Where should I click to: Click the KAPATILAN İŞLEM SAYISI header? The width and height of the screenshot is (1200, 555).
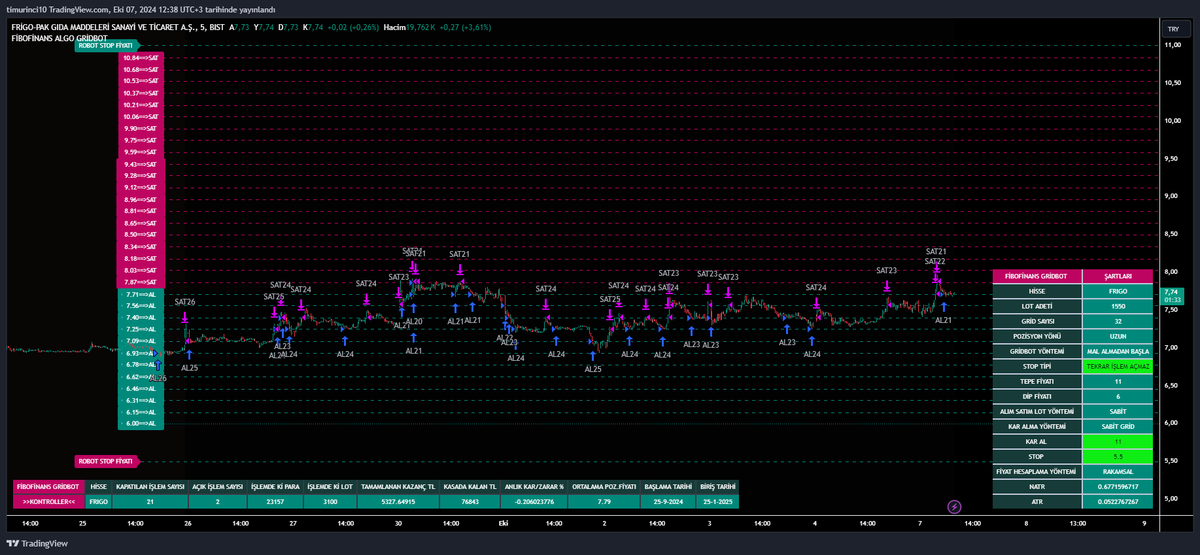tap(151, 487)
